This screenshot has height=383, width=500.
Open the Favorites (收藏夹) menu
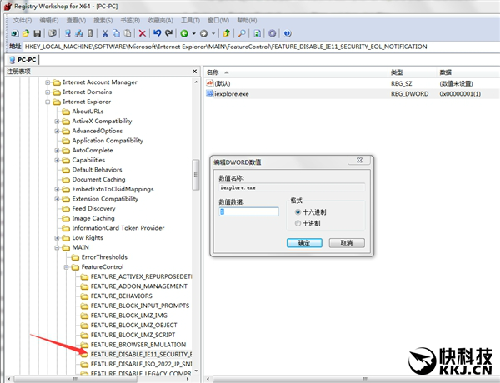160,20
